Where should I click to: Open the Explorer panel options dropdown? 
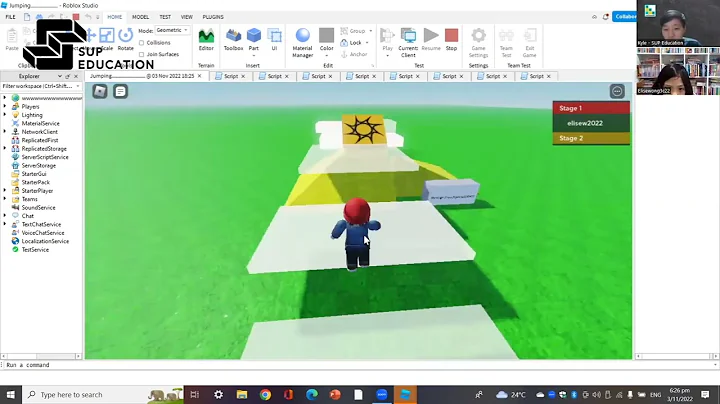[60, 76]
